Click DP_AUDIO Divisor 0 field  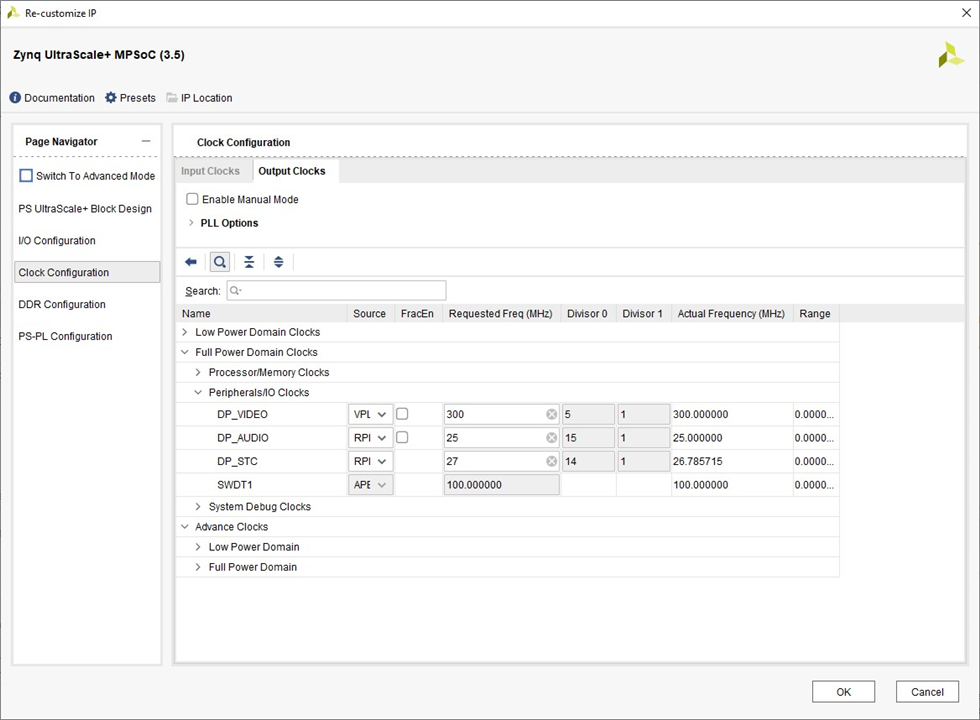pos(588,438)
